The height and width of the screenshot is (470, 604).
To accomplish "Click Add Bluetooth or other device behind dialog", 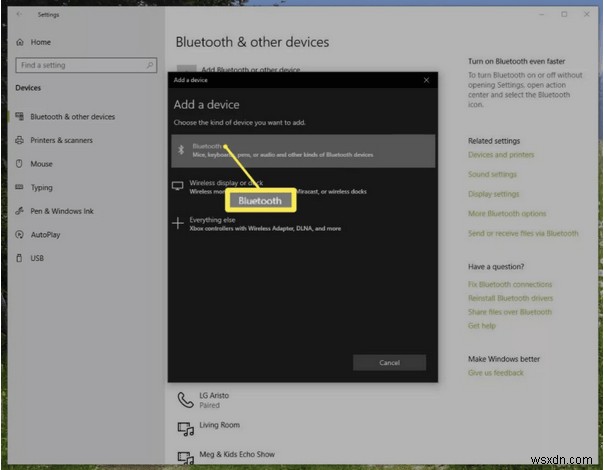I will (x=250, y=69).
